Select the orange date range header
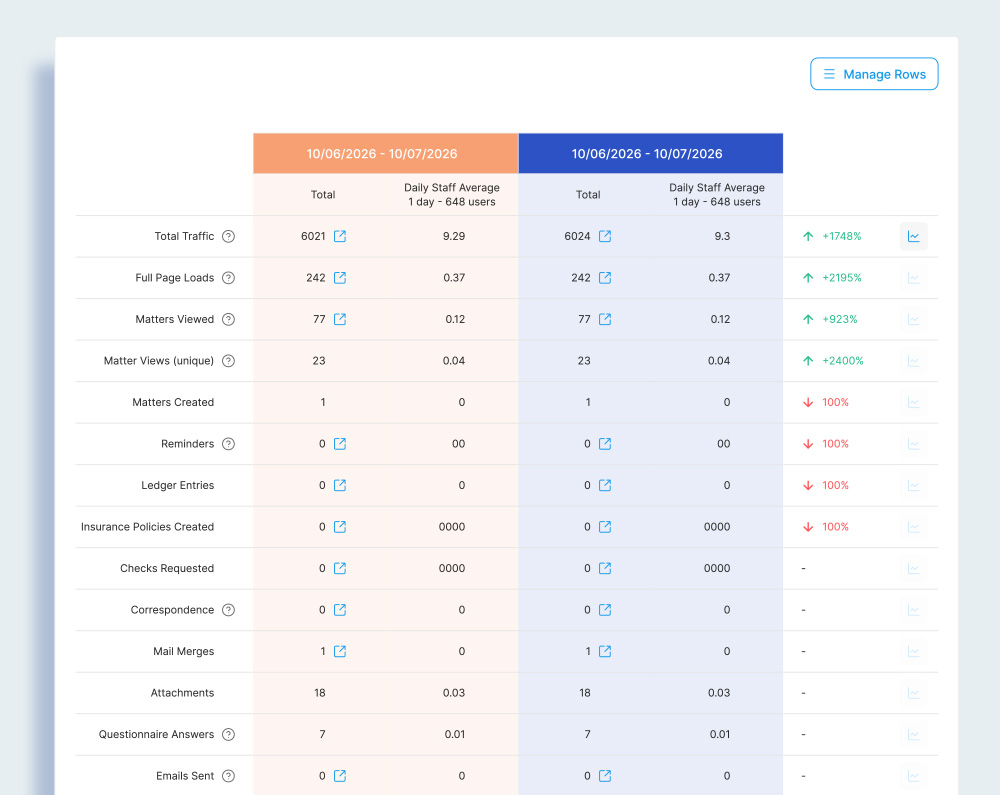The height and width of the screenshot is (795, 1000). (x=385, y=154)
